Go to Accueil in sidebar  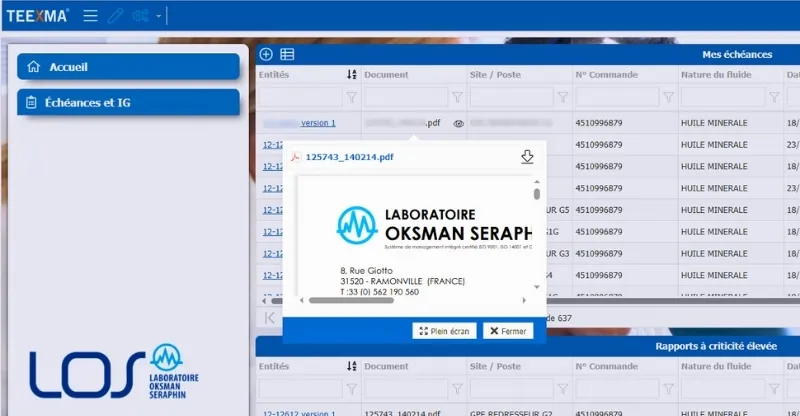coord(128,67)
